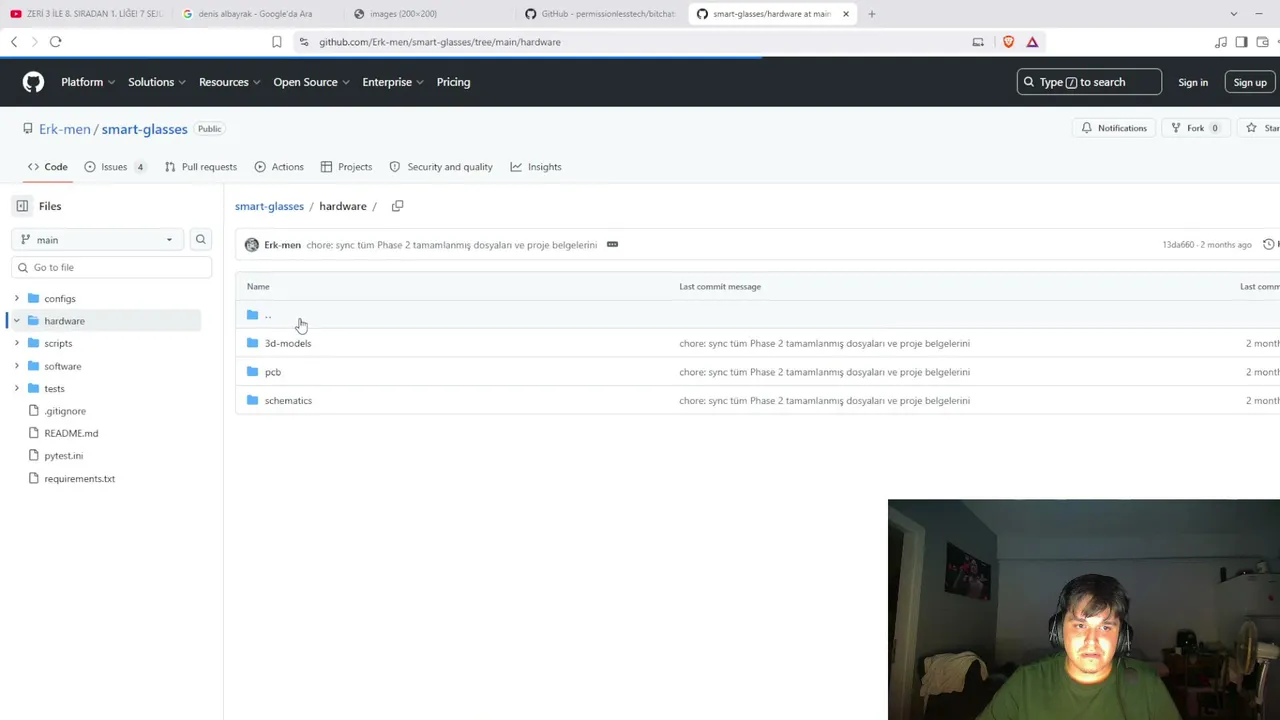Open the Pull requests tab
The width and height of the screenshot is (1280, 720).
(x=201, y=167)
